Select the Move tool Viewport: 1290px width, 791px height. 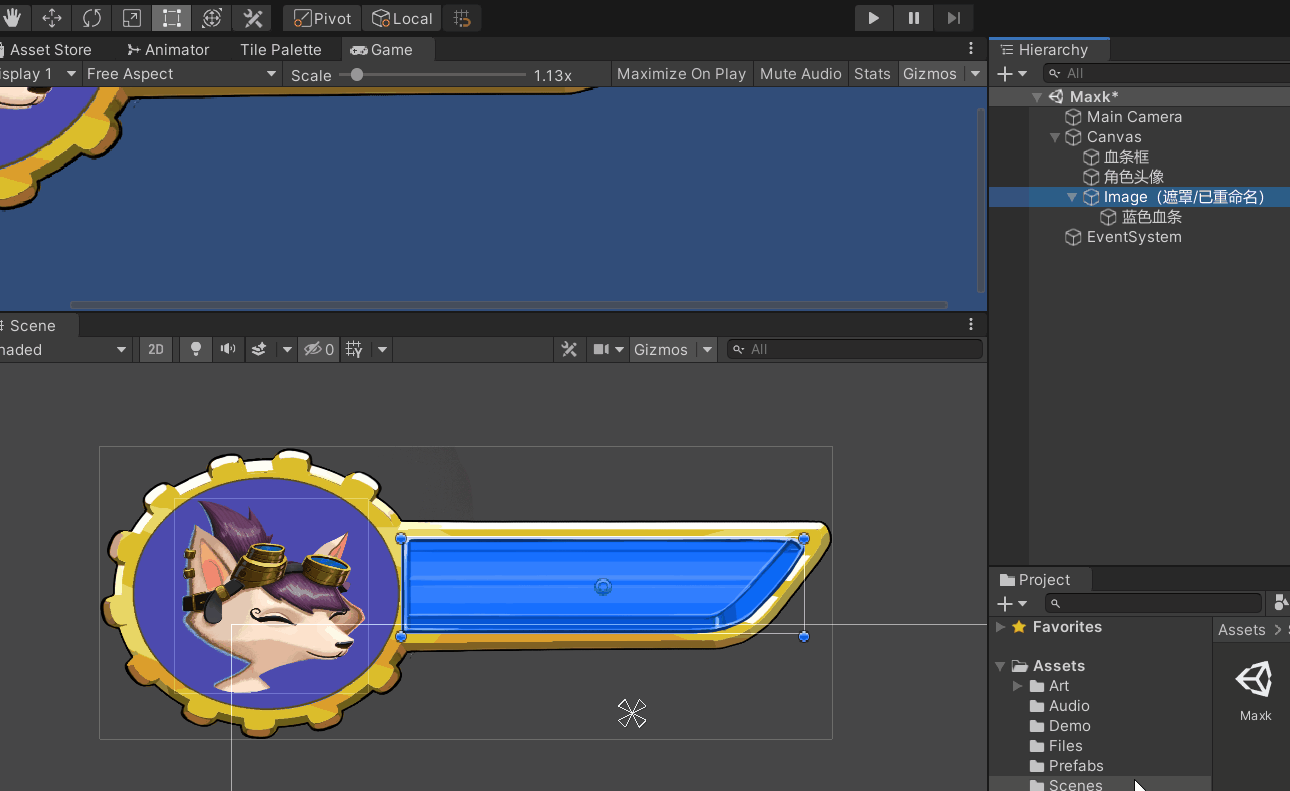(x=51, y=18)
